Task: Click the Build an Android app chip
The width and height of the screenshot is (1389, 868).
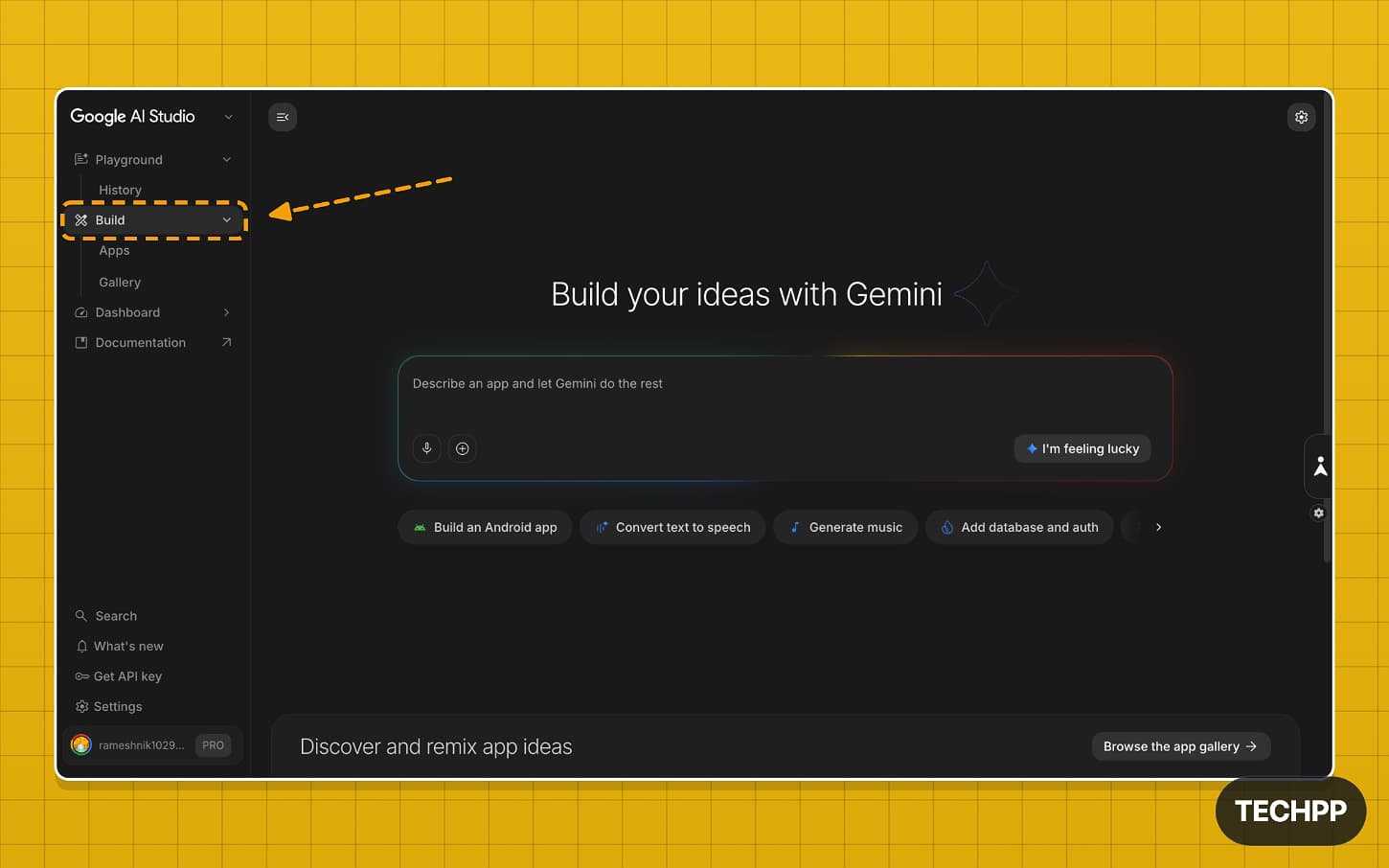Action: (485, 527)
